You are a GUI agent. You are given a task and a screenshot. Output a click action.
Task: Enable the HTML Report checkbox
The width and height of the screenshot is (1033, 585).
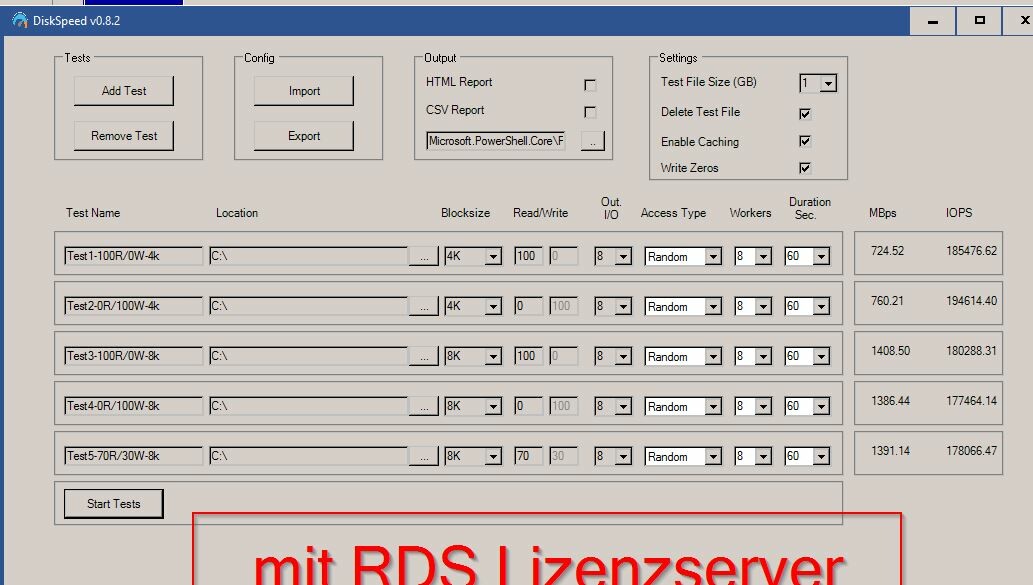coord(590,85)
